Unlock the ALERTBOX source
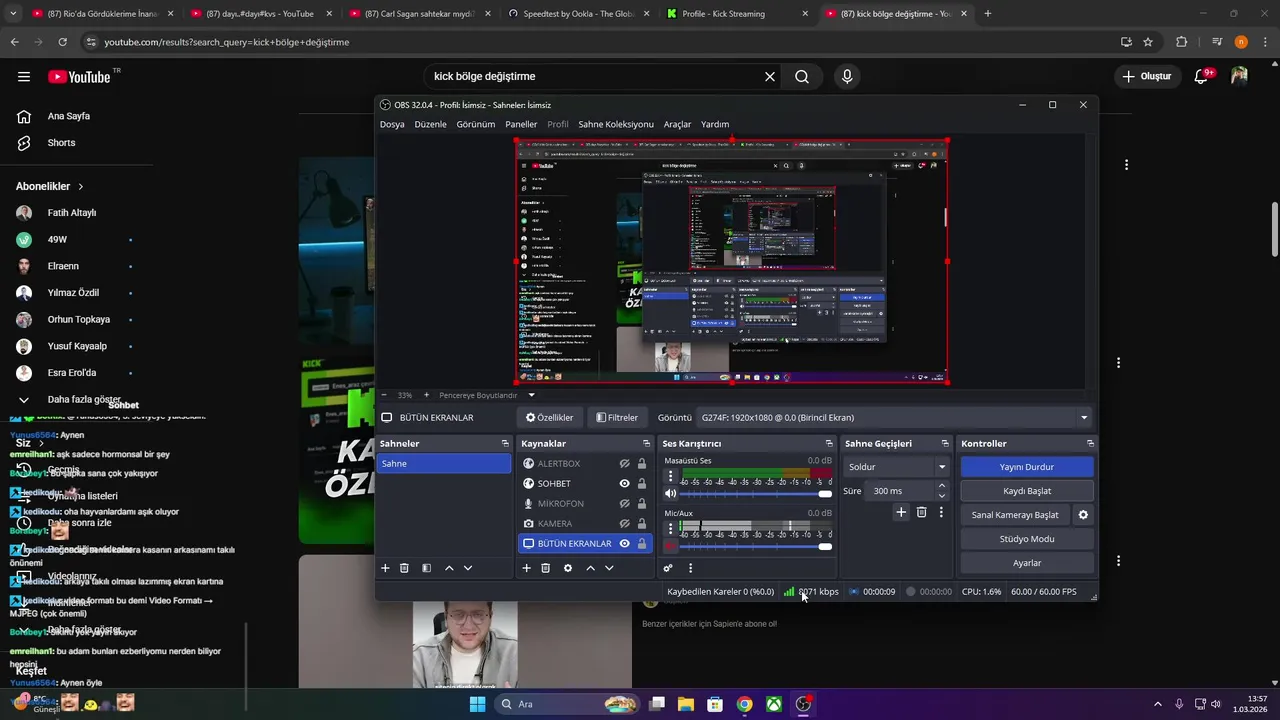This screenshot has height=720, width=1280. point(642,464)
